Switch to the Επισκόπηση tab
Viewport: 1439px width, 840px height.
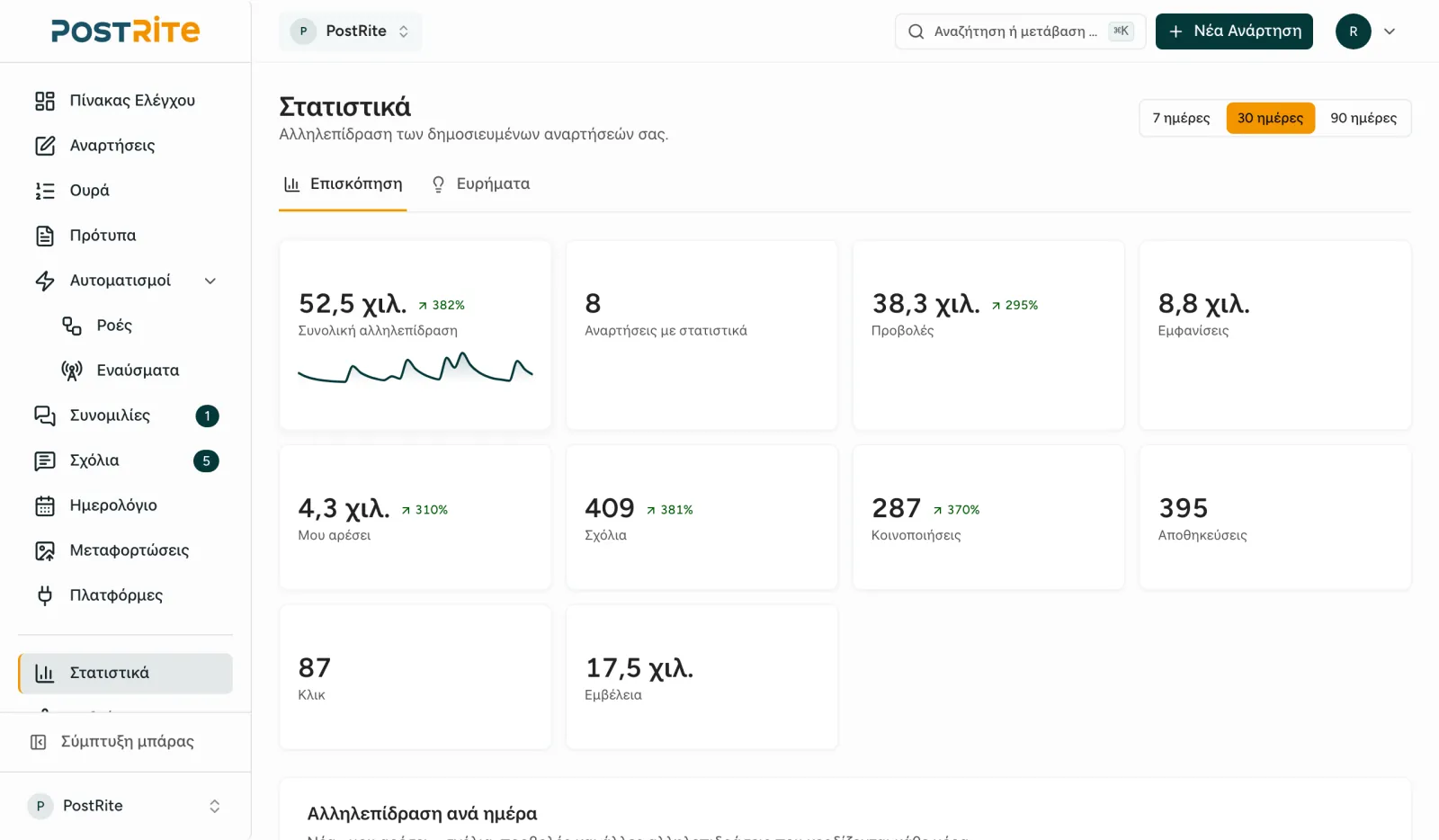(343, 184)
